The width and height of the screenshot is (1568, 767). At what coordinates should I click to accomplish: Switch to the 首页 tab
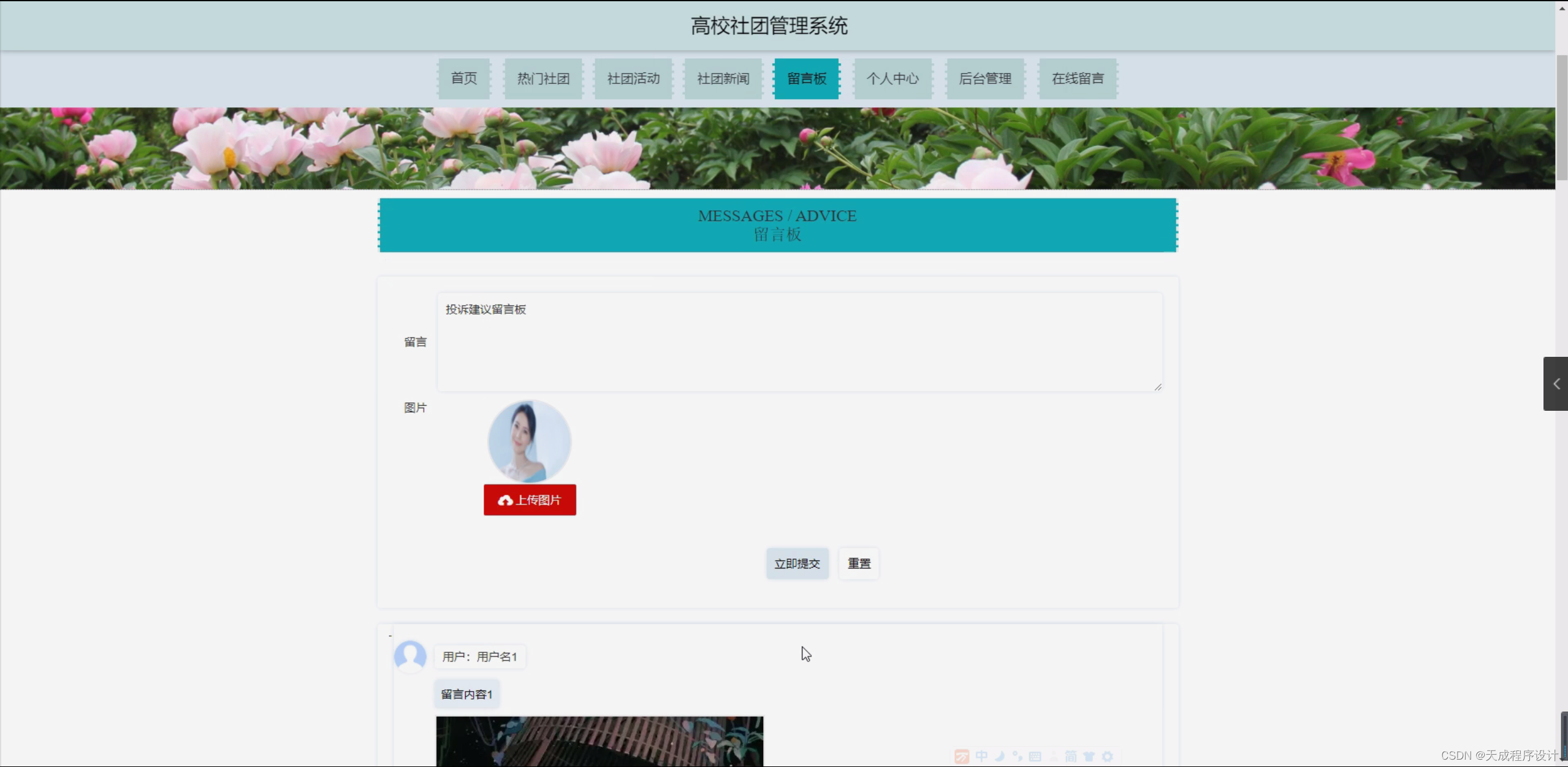point(463,78)
